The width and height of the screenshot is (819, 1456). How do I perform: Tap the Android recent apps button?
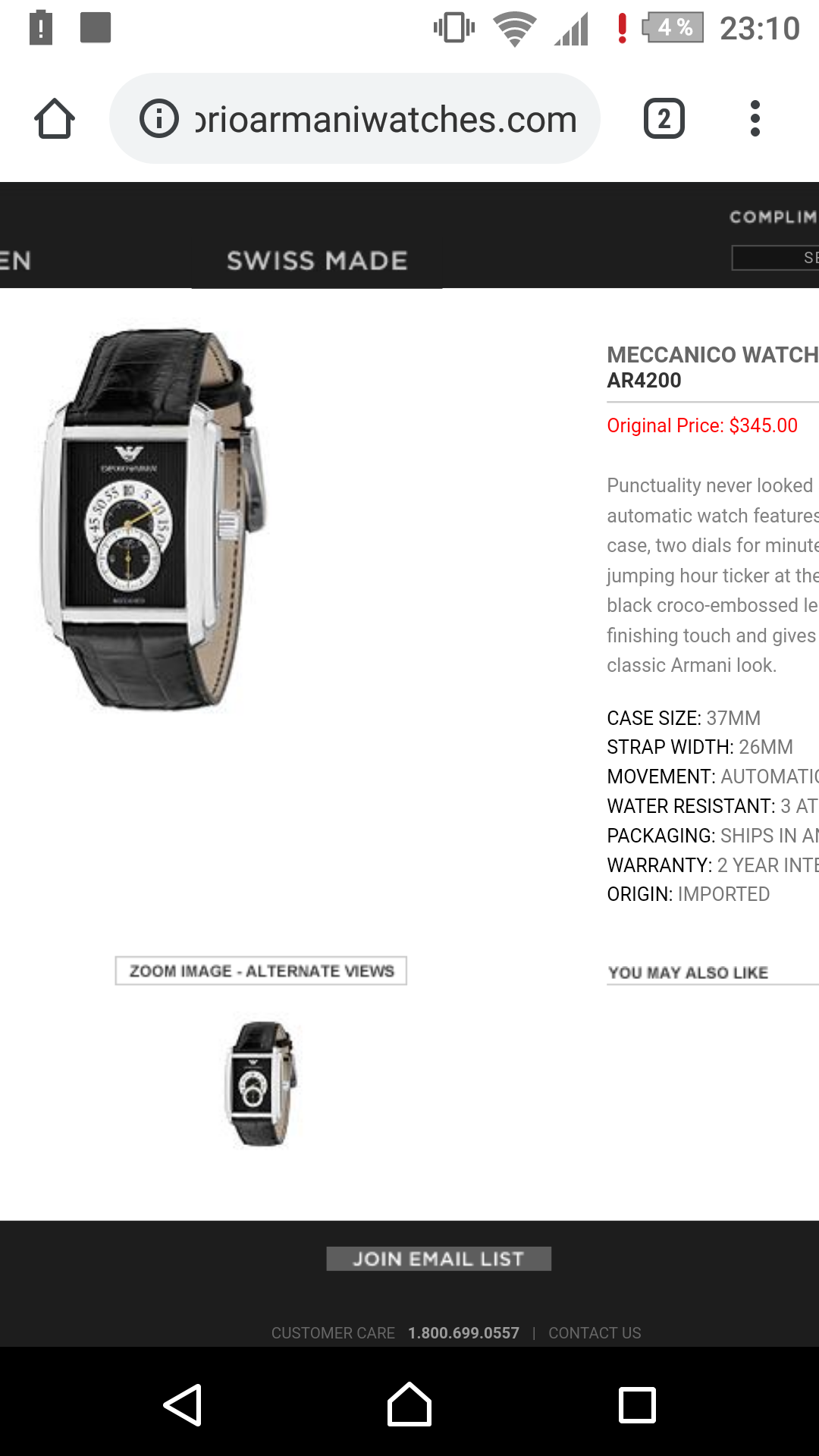click(637, 1405)
